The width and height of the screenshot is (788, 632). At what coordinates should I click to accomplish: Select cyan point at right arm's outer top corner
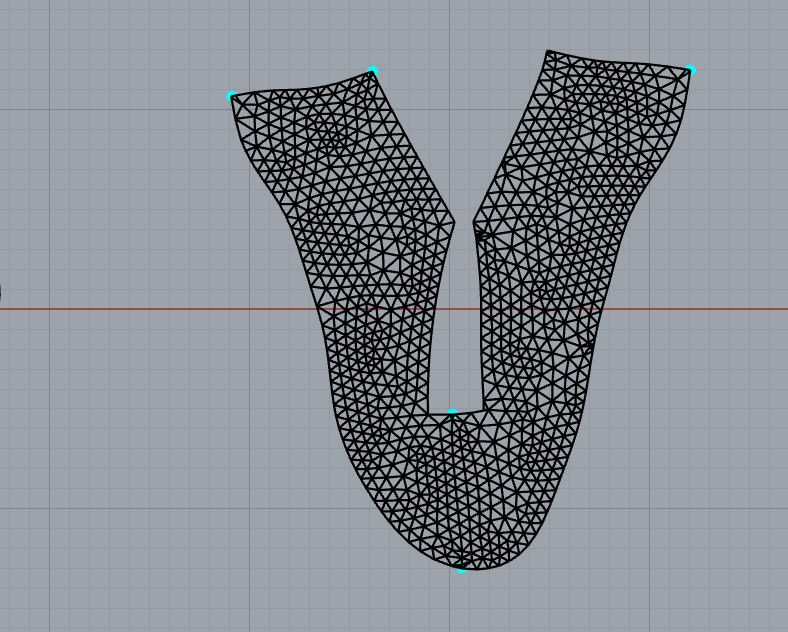[x=691, y=69]
